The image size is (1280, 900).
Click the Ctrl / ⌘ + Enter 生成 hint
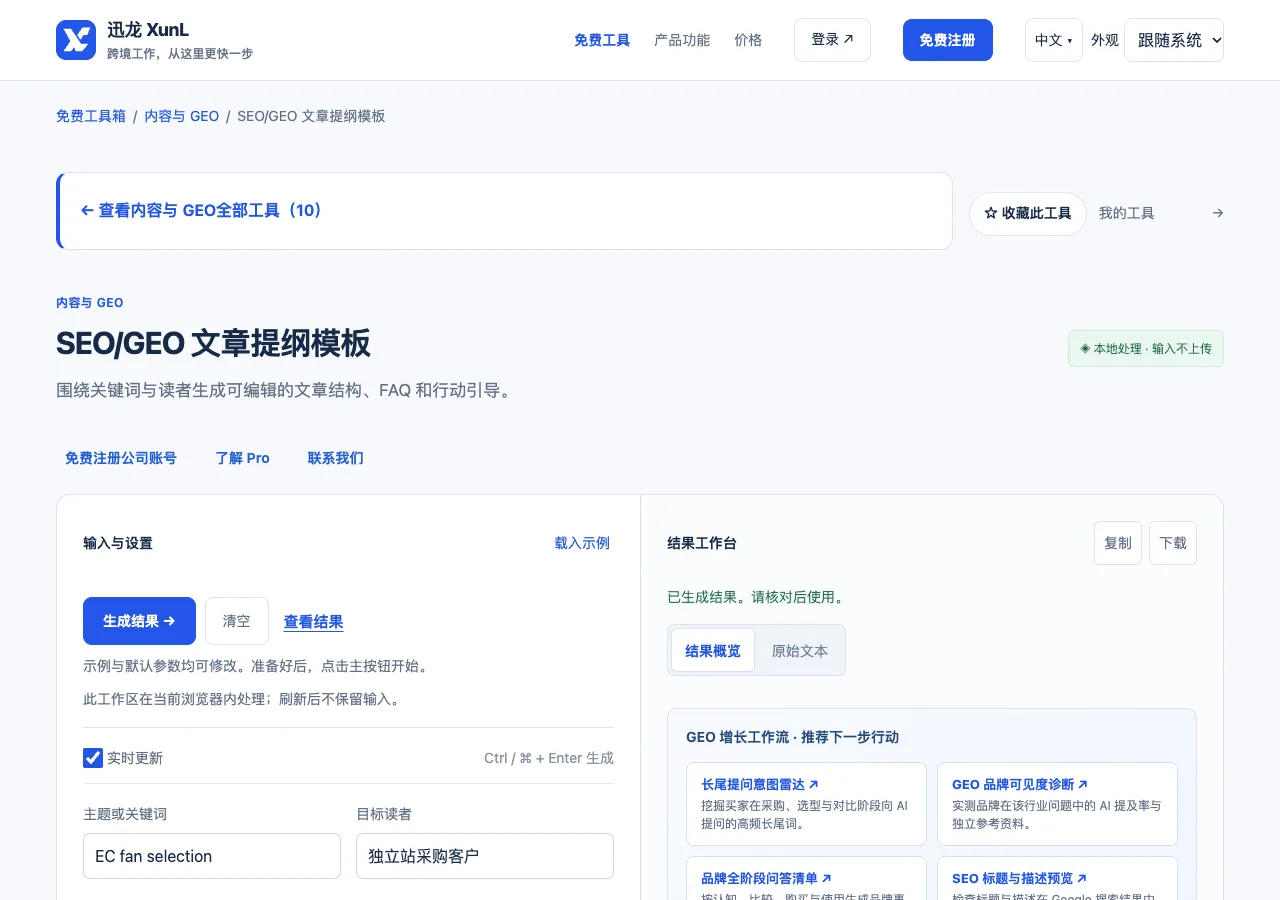coord(549,758)
